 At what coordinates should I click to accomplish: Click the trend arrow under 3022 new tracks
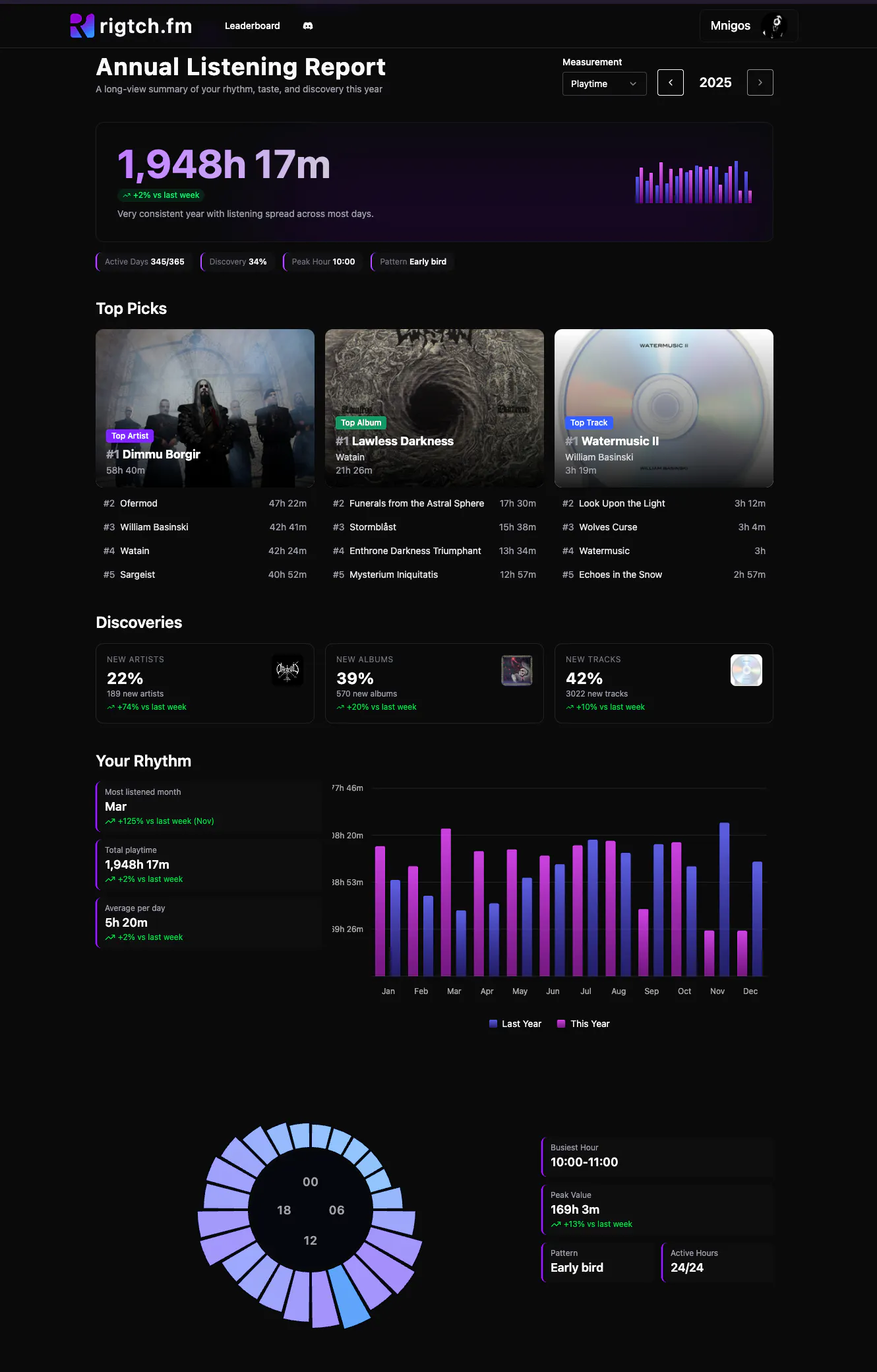570,707
